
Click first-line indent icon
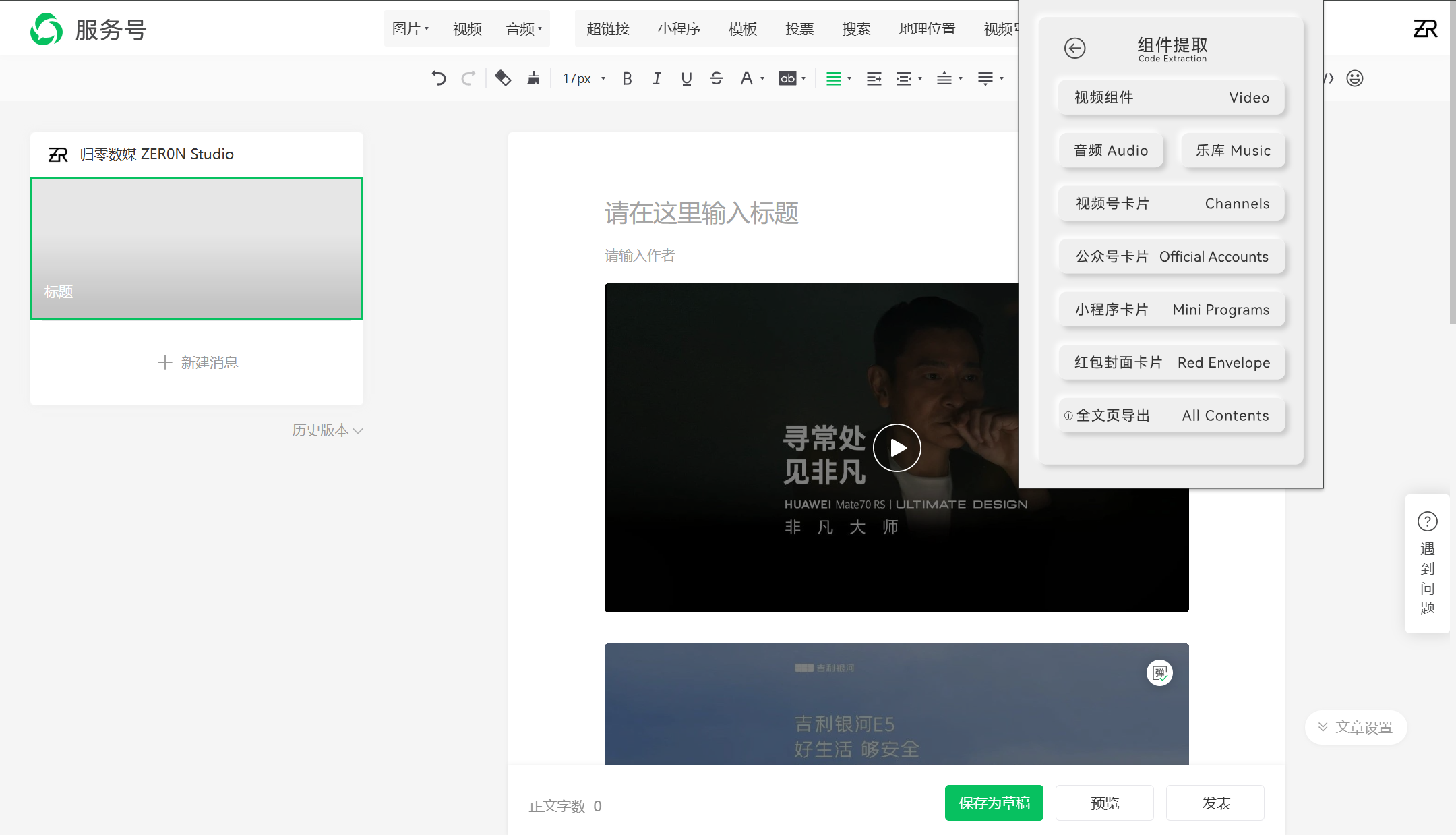pos(874,78)
